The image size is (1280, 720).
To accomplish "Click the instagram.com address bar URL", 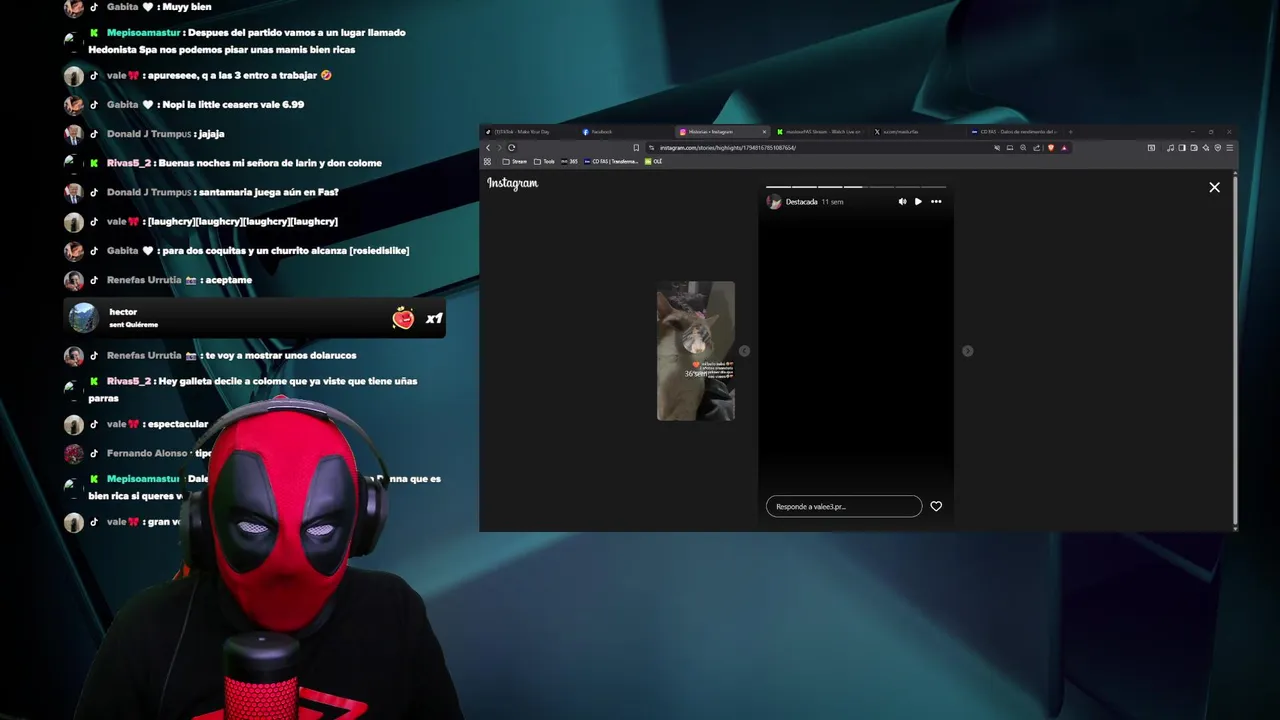I will [x=728, y=148].
